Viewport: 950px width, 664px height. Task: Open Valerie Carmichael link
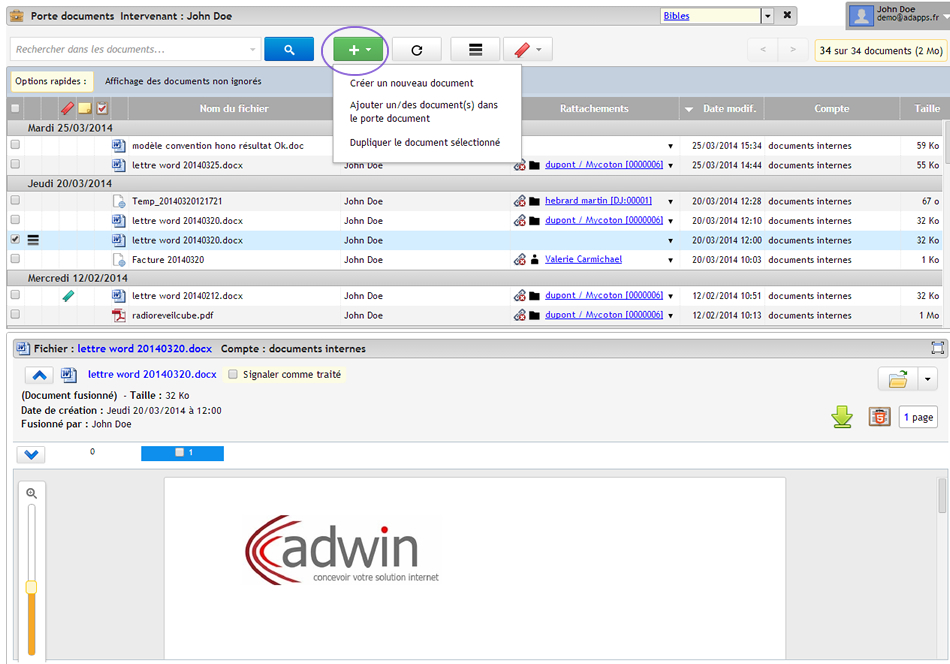point(583,259)
